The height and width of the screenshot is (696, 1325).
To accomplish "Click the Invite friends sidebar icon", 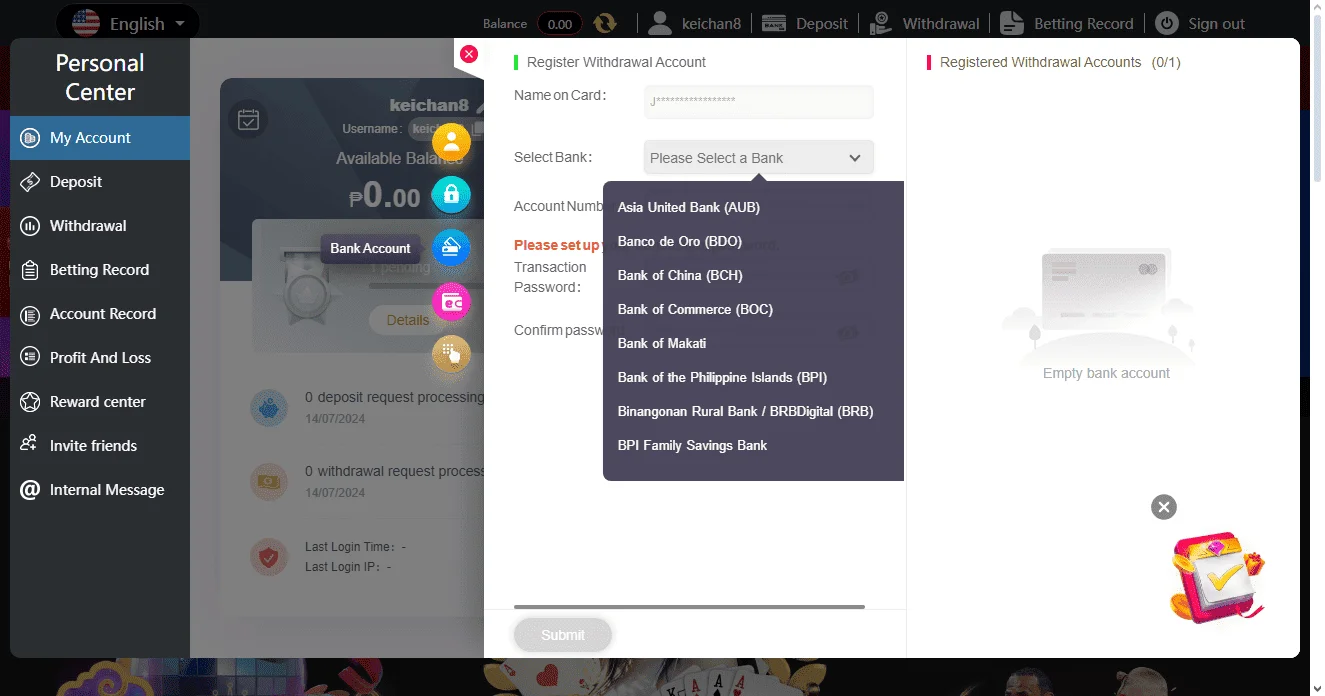I will [x=30, y=445].
